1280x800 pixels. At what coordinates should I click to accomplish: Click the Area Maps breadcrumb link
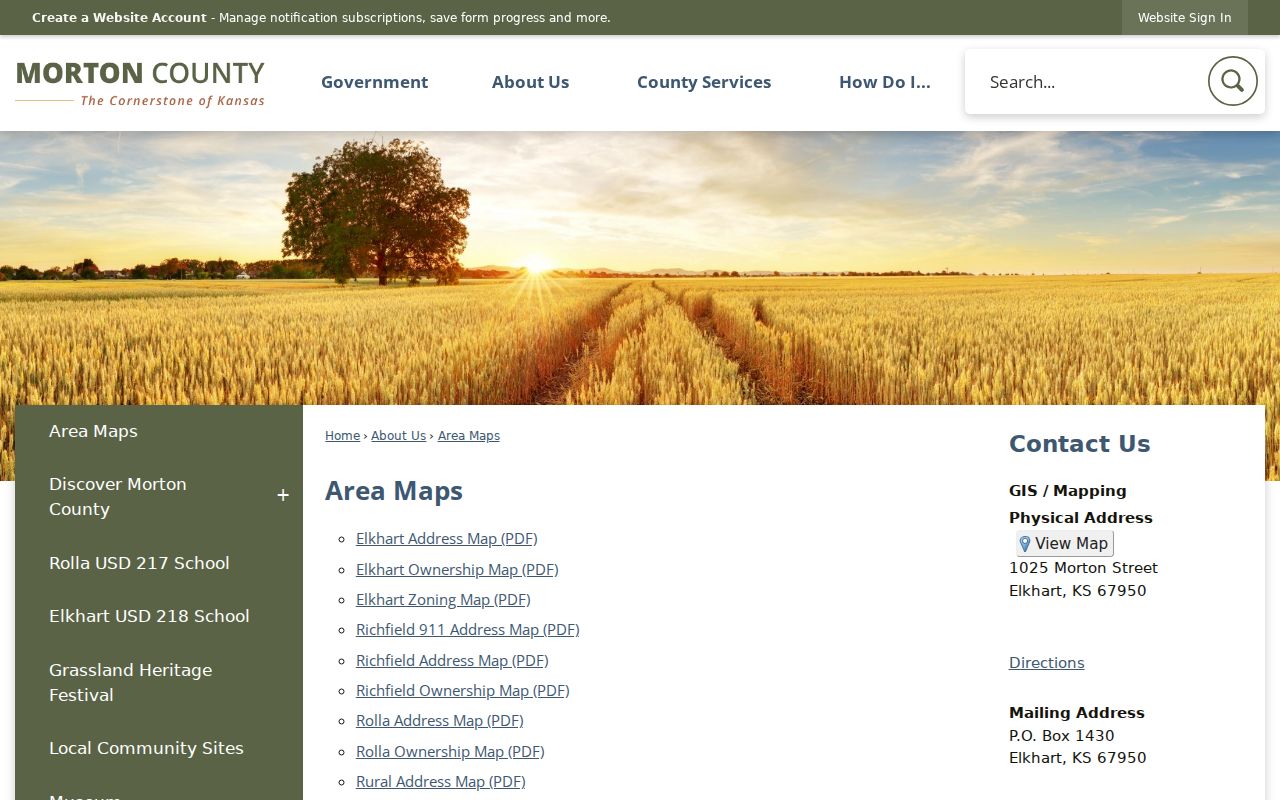(468, 436)
